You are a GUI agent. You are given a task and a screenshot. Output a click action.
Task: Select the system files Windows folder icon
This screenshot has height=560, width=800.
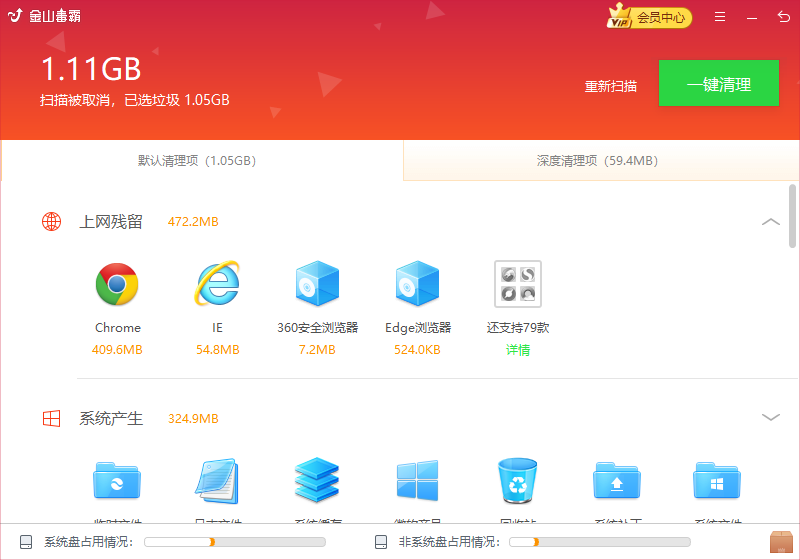pos(717,480)
